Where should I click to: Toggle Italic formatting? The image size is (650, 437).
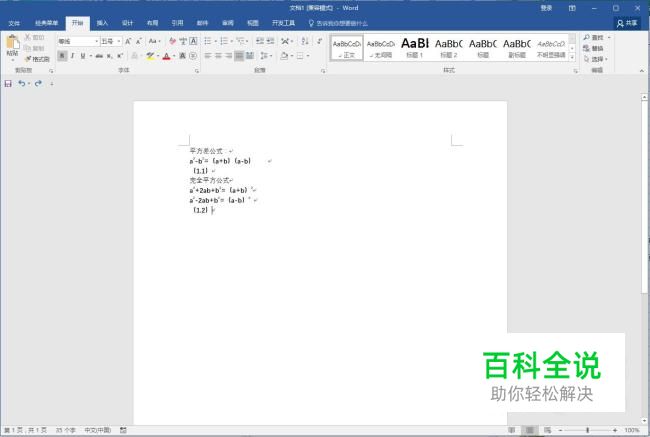(x=73, y=56)
